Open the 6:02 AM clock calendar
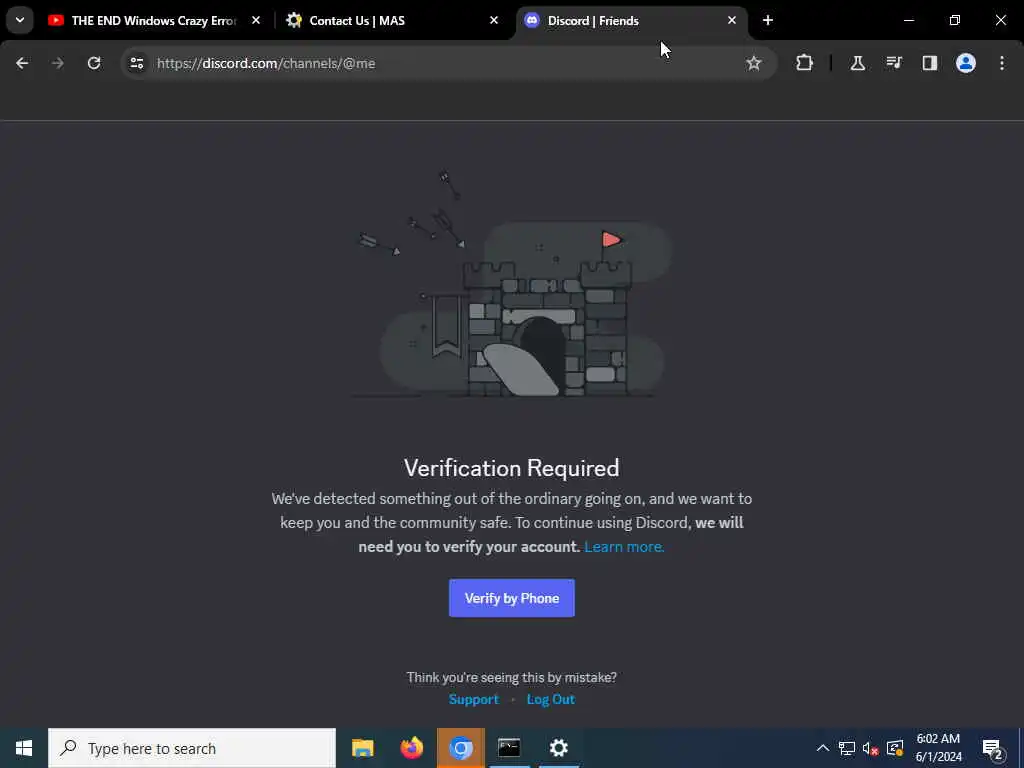This screenshot has width=1024, height=768. point(938,748)
